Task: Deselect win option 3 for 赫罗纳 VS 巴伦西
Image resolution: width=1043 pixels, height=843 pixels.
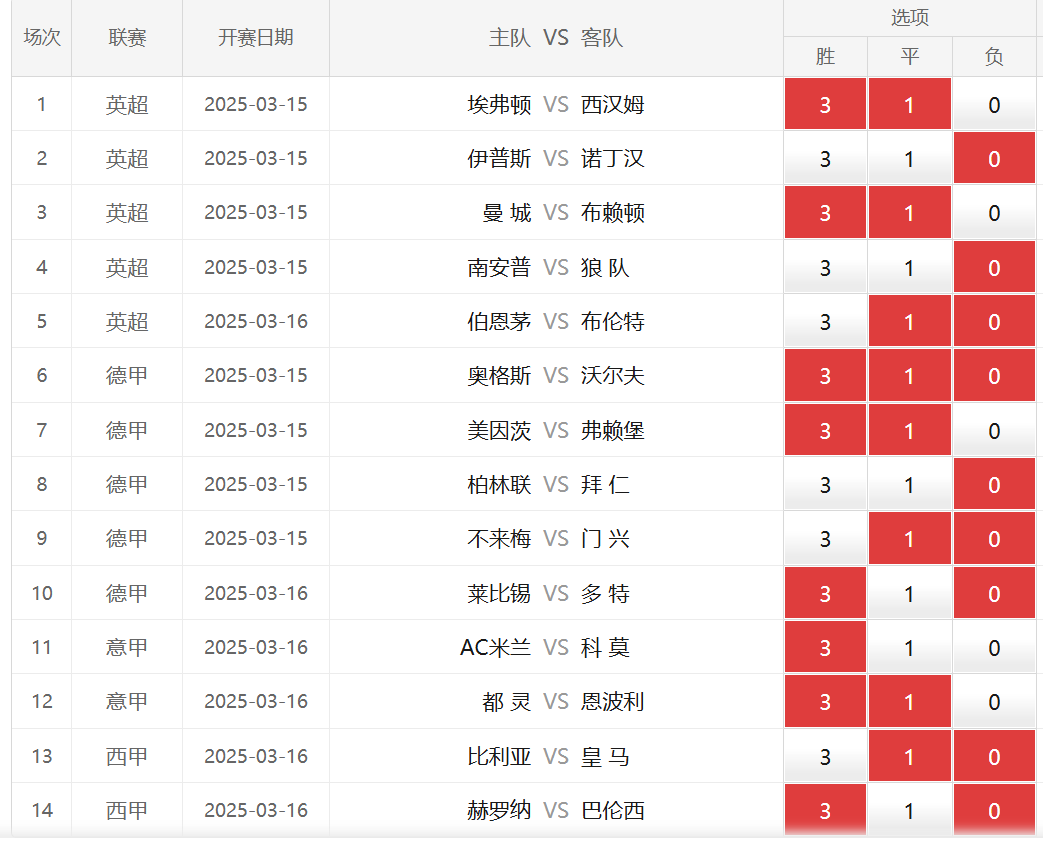Action: (x=825, y=810)
